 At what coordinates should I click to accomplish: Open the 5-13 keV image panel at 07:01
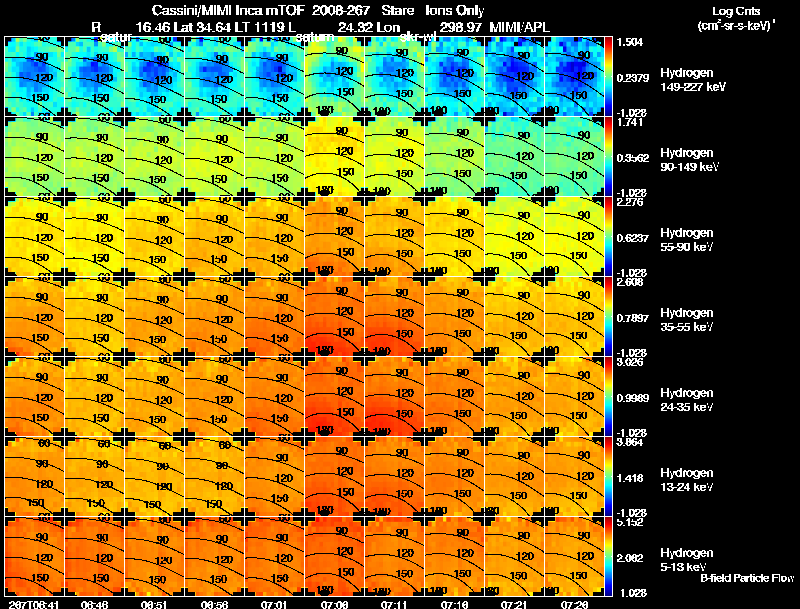(274, 556)
